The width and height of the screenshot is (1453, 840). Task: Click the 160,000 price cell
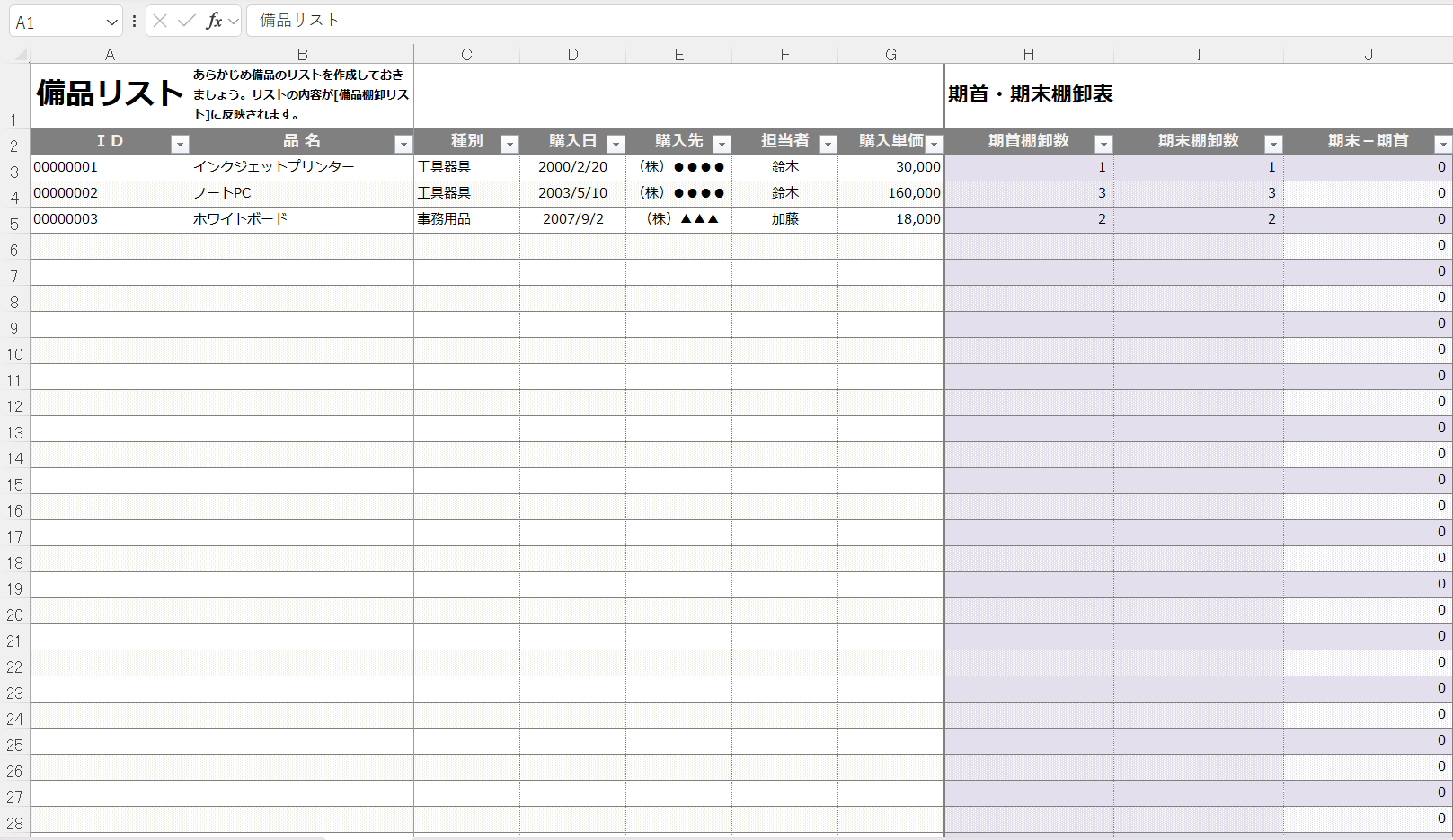[890, 193]
